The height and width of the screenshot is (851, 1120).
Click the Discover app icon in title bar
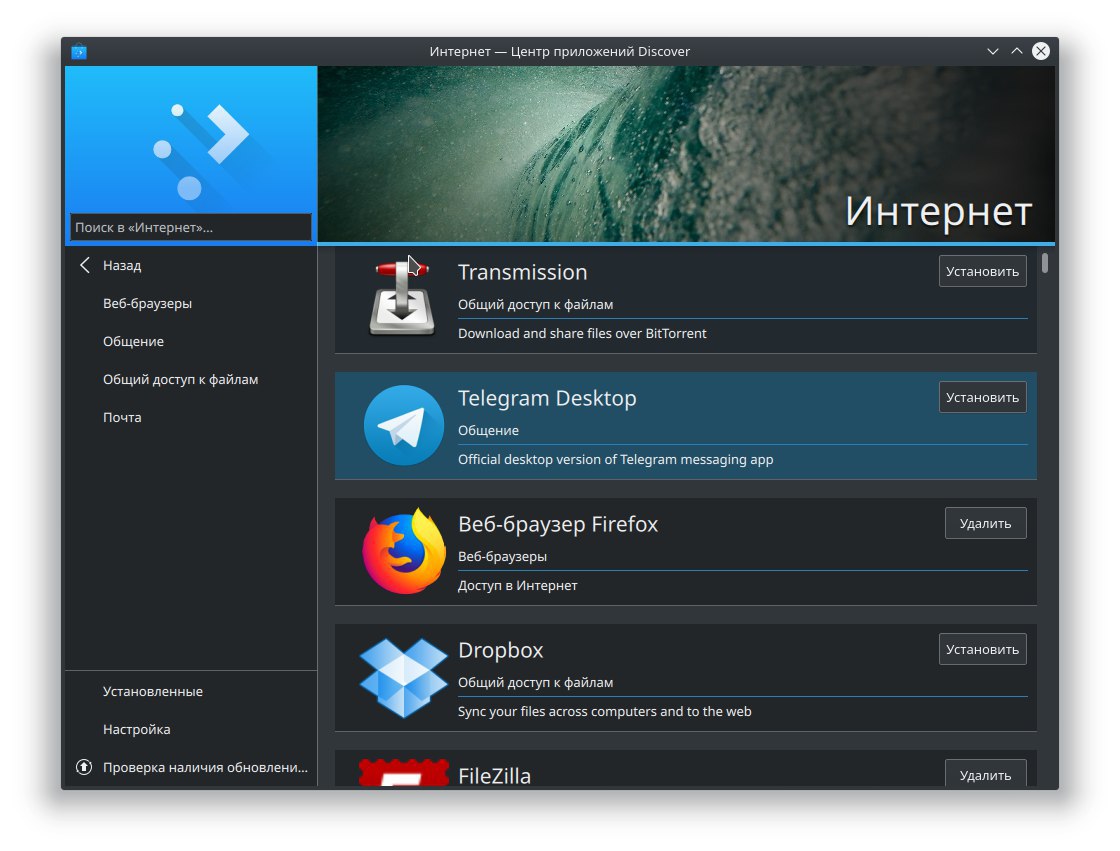79,51
